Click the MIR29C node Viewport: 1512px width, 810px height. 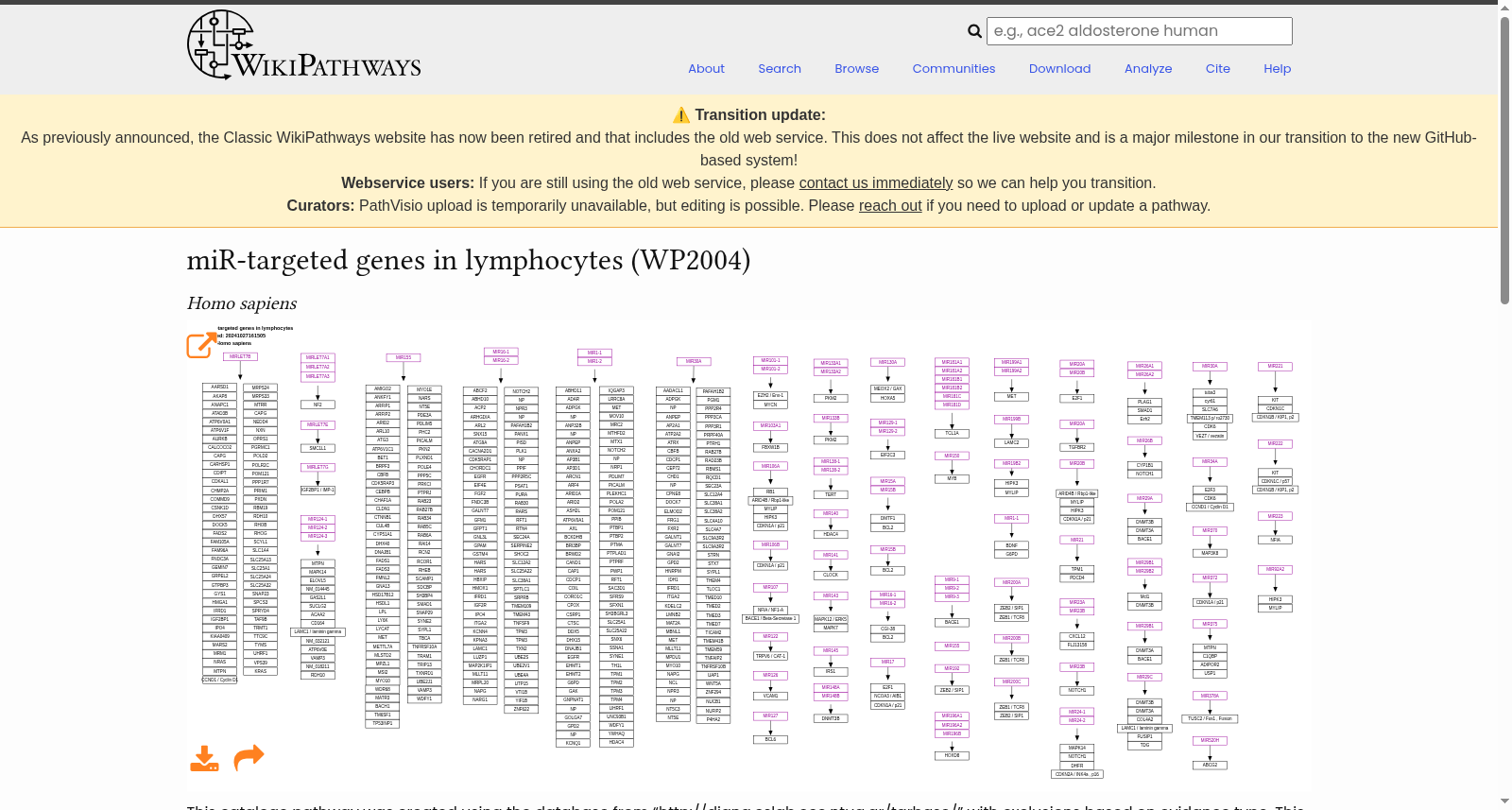1144,678
